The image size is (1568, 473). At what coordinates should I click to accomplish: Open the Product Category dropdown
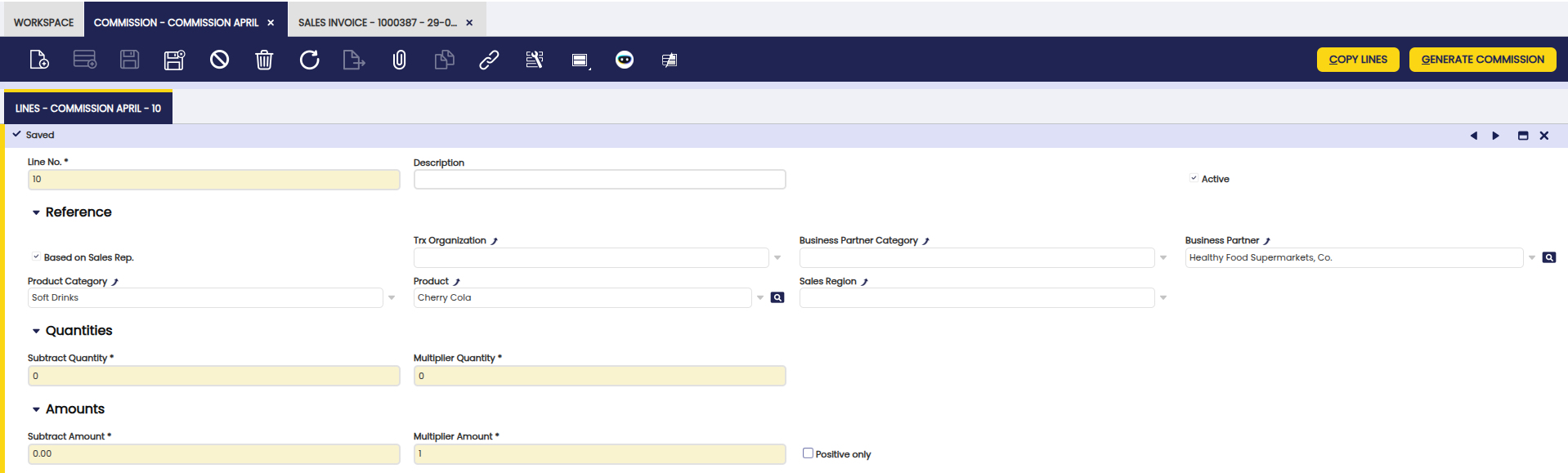pos(392,297)
